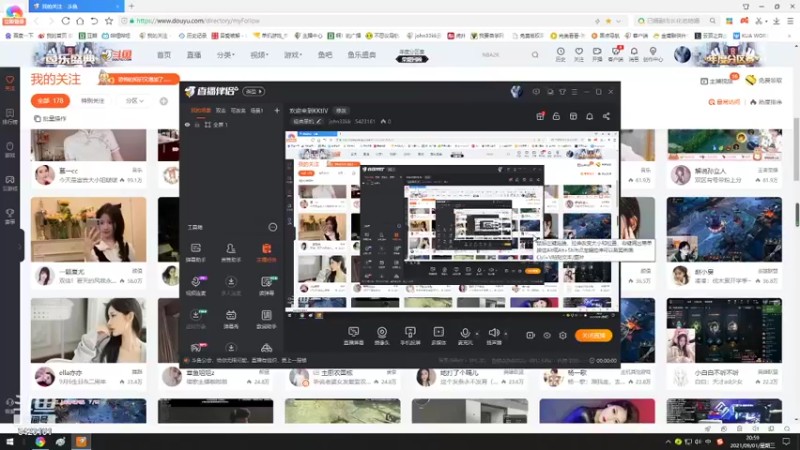Open mode switch pill beside streaming app logo
The image size is (800, 450).
click(254, 92)
